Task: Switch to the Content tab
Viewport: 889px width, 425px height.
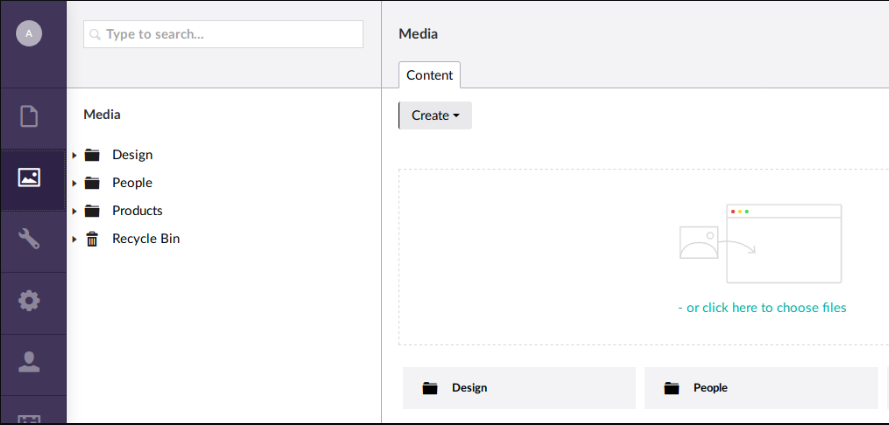Action: (x=429, y=75)
